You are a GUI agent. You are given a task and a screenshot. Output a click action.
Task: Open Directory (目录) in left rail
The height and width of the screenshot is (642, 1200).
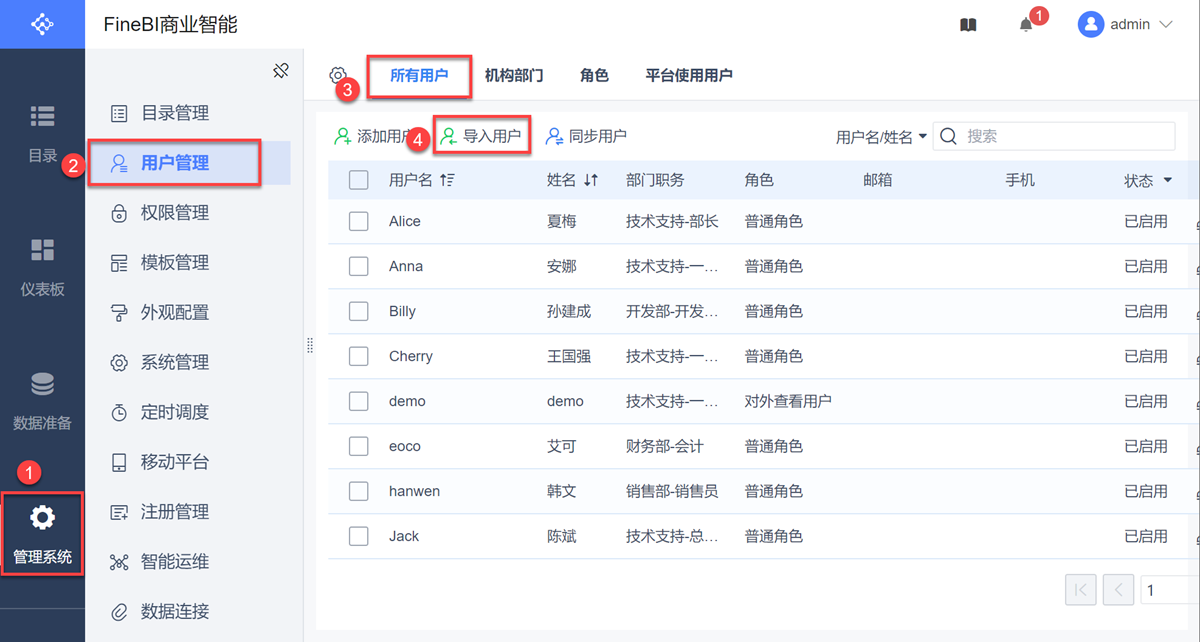click(42, 132)
